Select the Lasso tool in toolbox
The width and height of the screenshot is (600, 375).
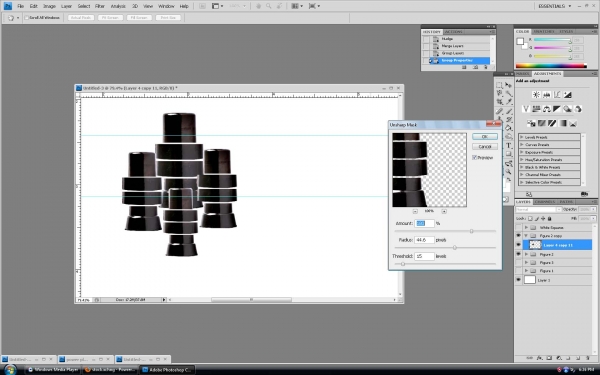click(499, 93)
